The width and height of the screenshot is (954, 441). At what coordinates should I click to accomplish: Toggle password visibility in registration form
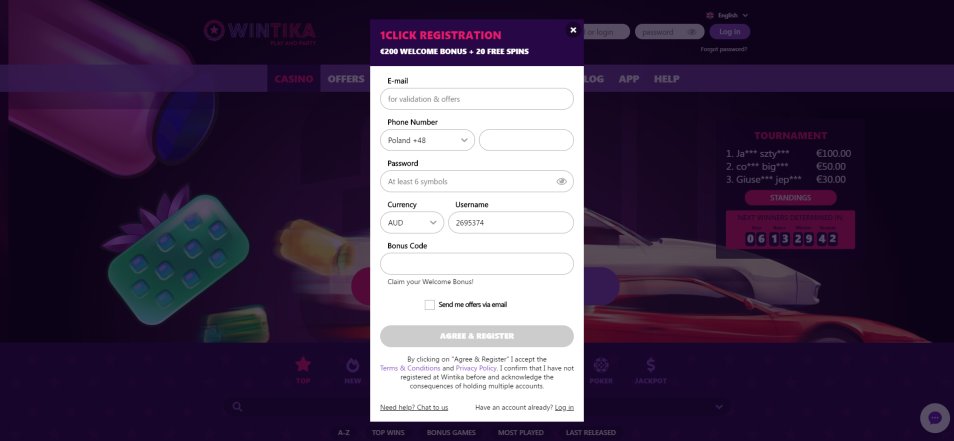(561, 181)
